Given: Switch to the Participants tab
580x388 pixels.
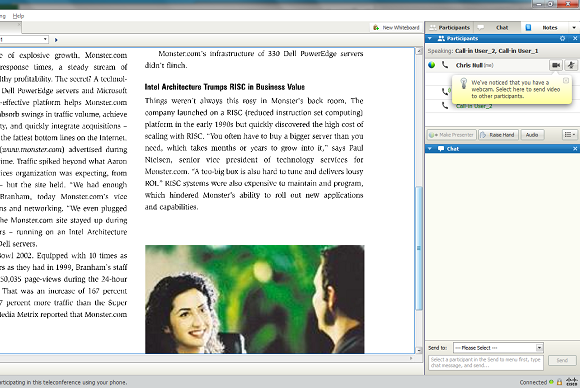Looking at the screenshot, I should click(x=449, y=27).
